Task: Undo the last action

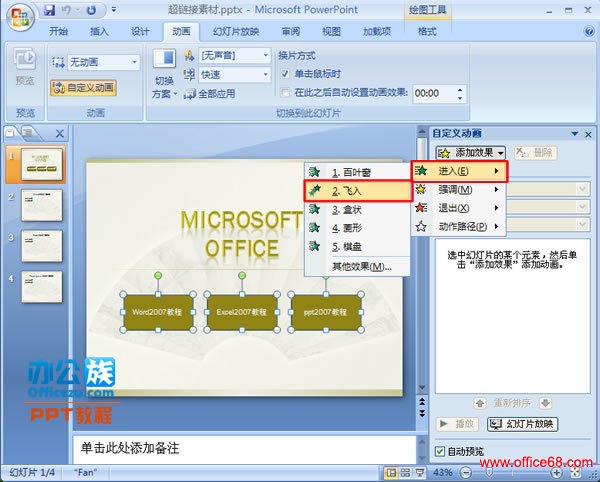Action: (x=67, y=10)
